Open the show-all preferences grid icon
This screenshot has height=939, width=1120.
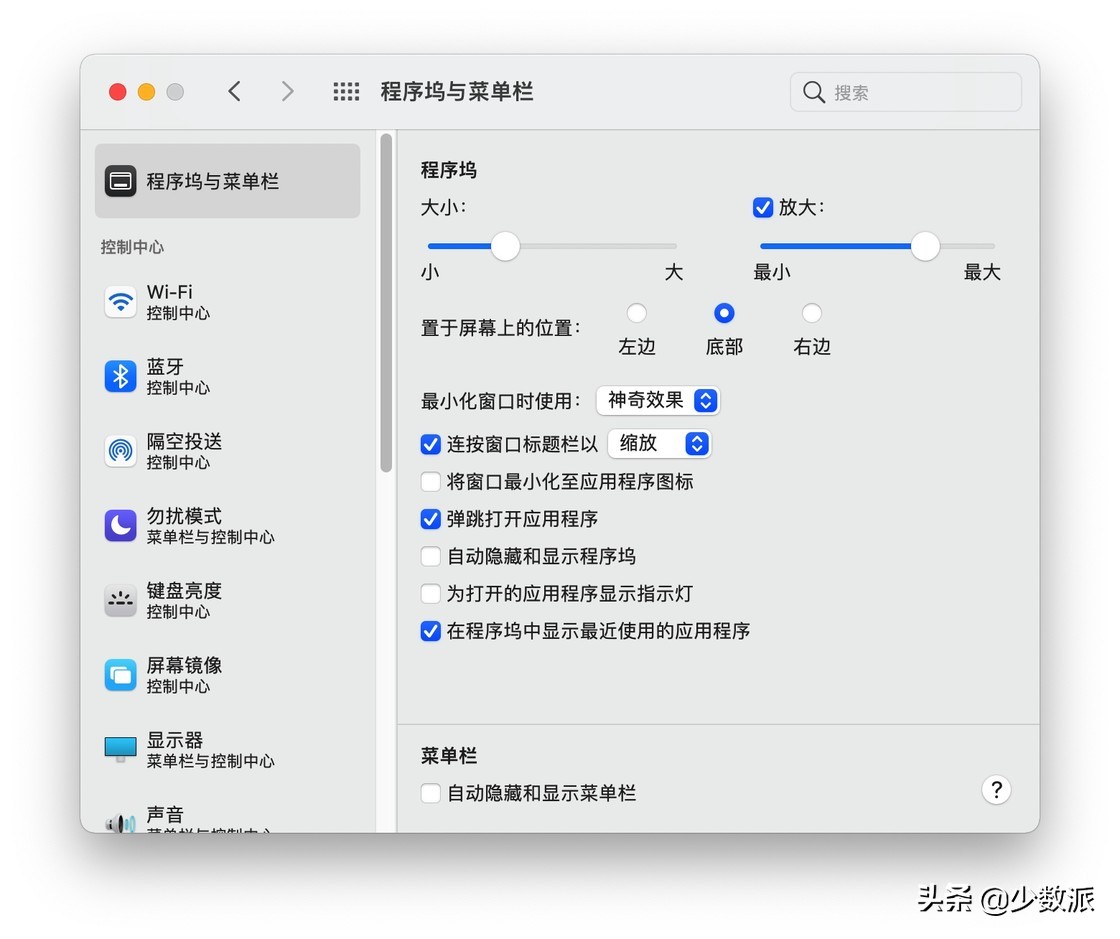pos(346,91)
